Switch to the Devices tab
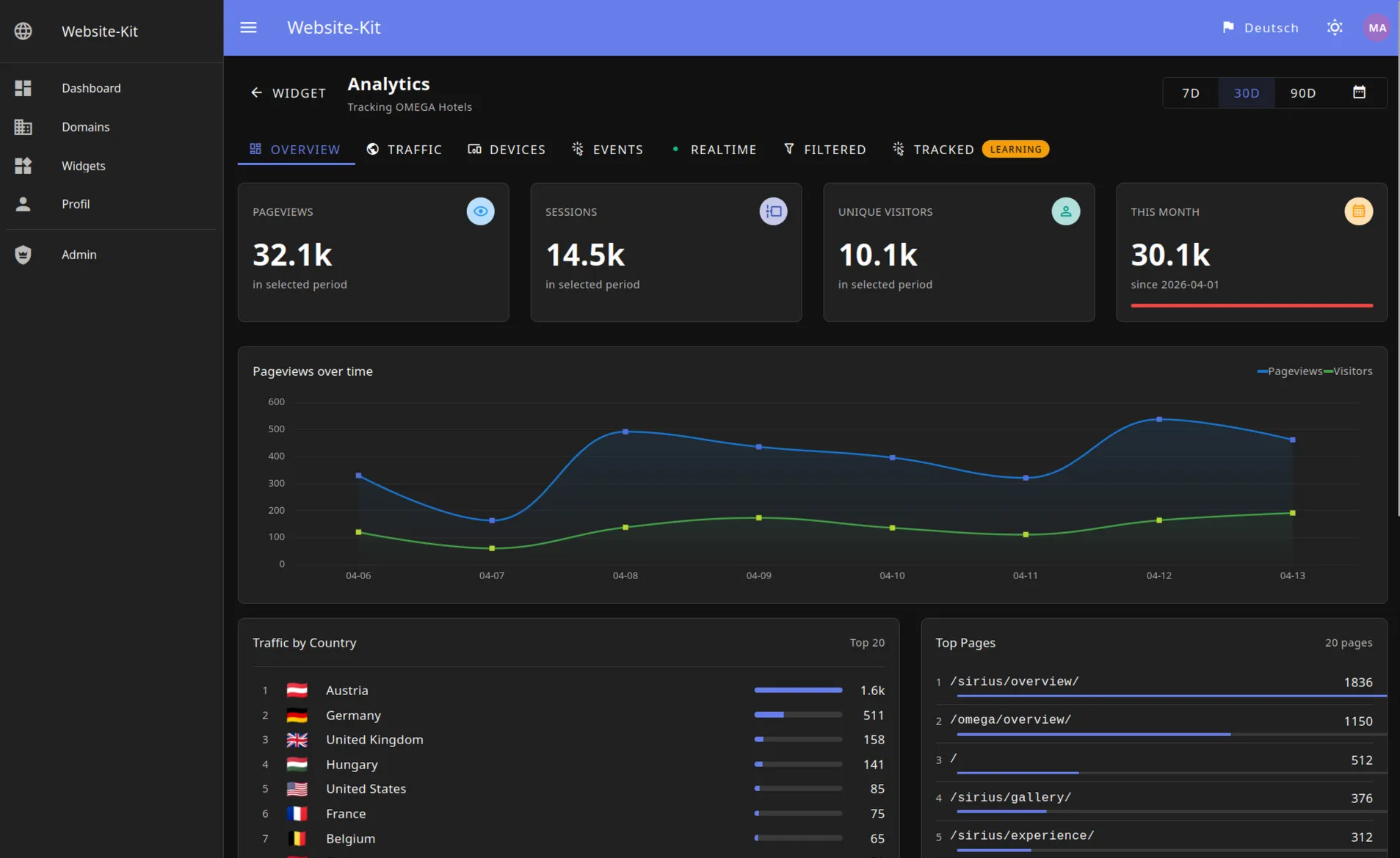Viewport: 1400px width, 858px height. (x=507, y=149)
